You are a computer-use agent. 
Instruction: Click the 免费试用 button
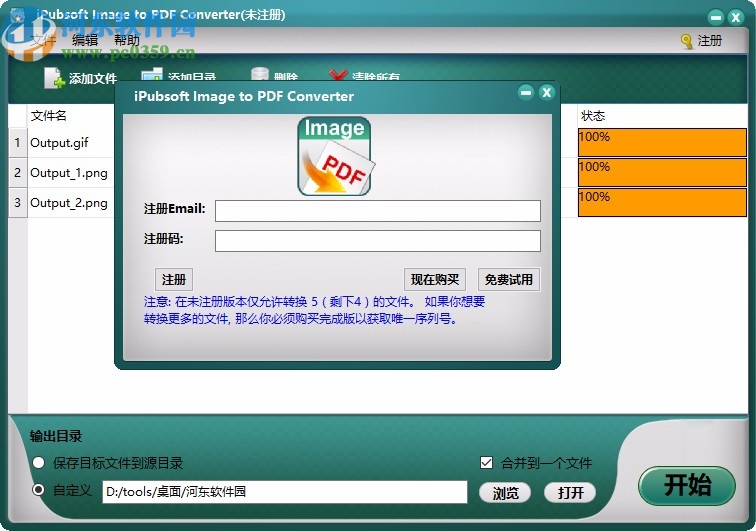pyautogui.click(x=509, y=279)
